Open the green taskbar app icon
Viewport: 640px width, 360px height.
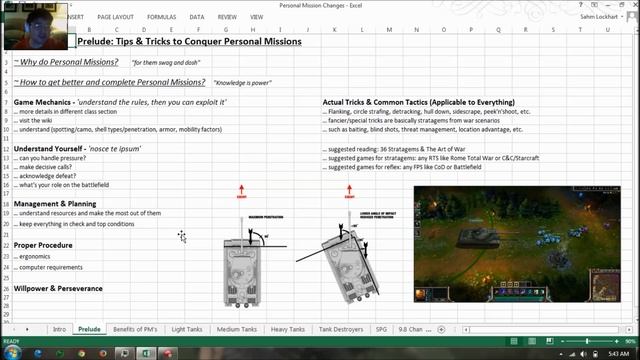click(x=60, y=353)
